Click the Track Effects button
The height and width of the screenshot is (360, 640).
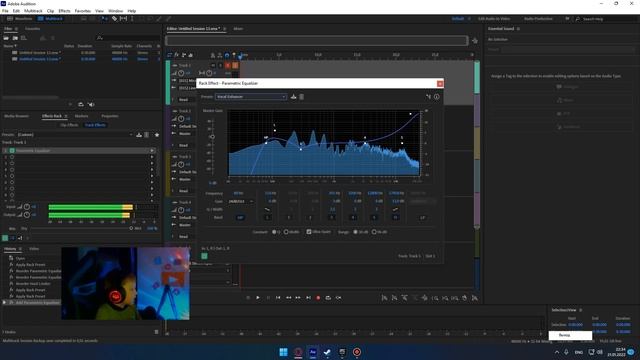[95, 125]
